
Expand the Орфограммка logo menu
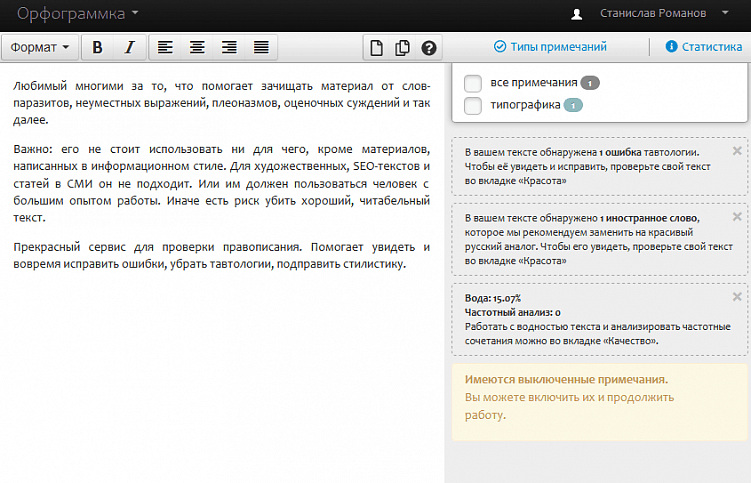[78, 14]
